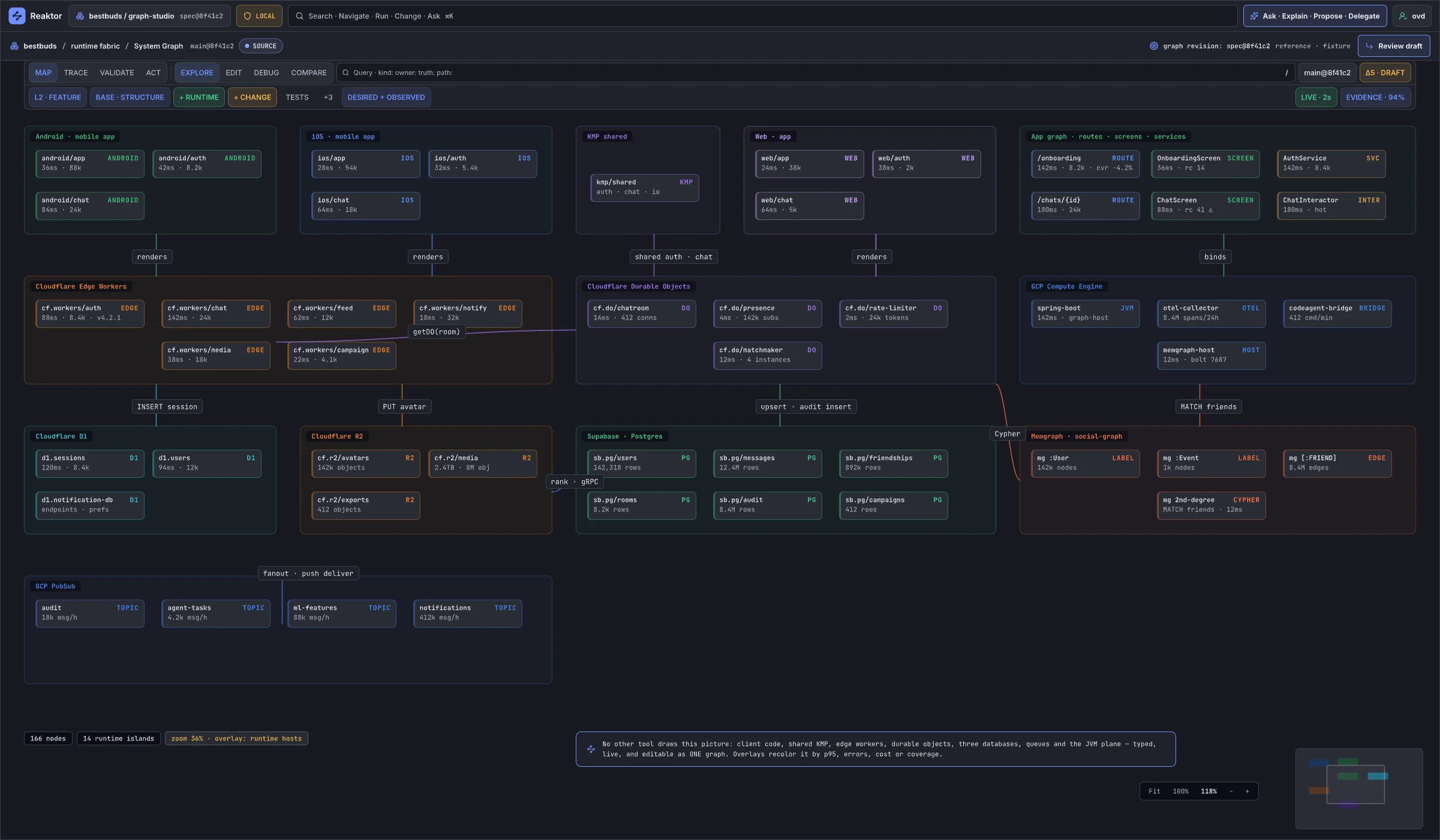Click the runtime fabric breadcrumb
The height and width of the screenshot is (840, 1440).
pos(95,46)
